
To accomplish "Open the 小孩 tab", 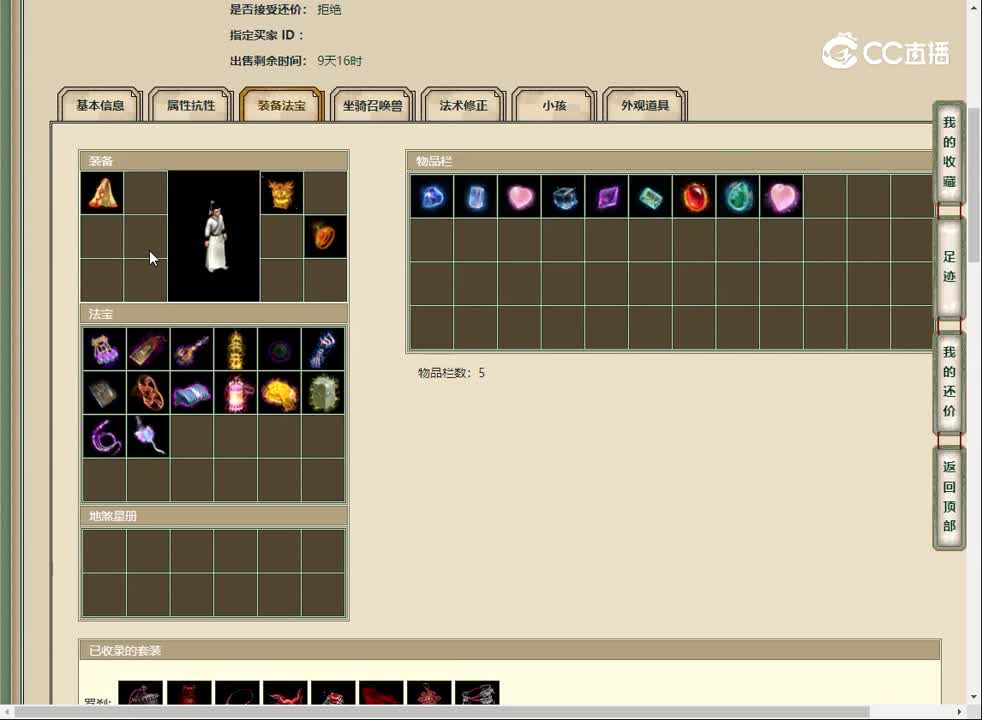I will click(x=554, y=105).
